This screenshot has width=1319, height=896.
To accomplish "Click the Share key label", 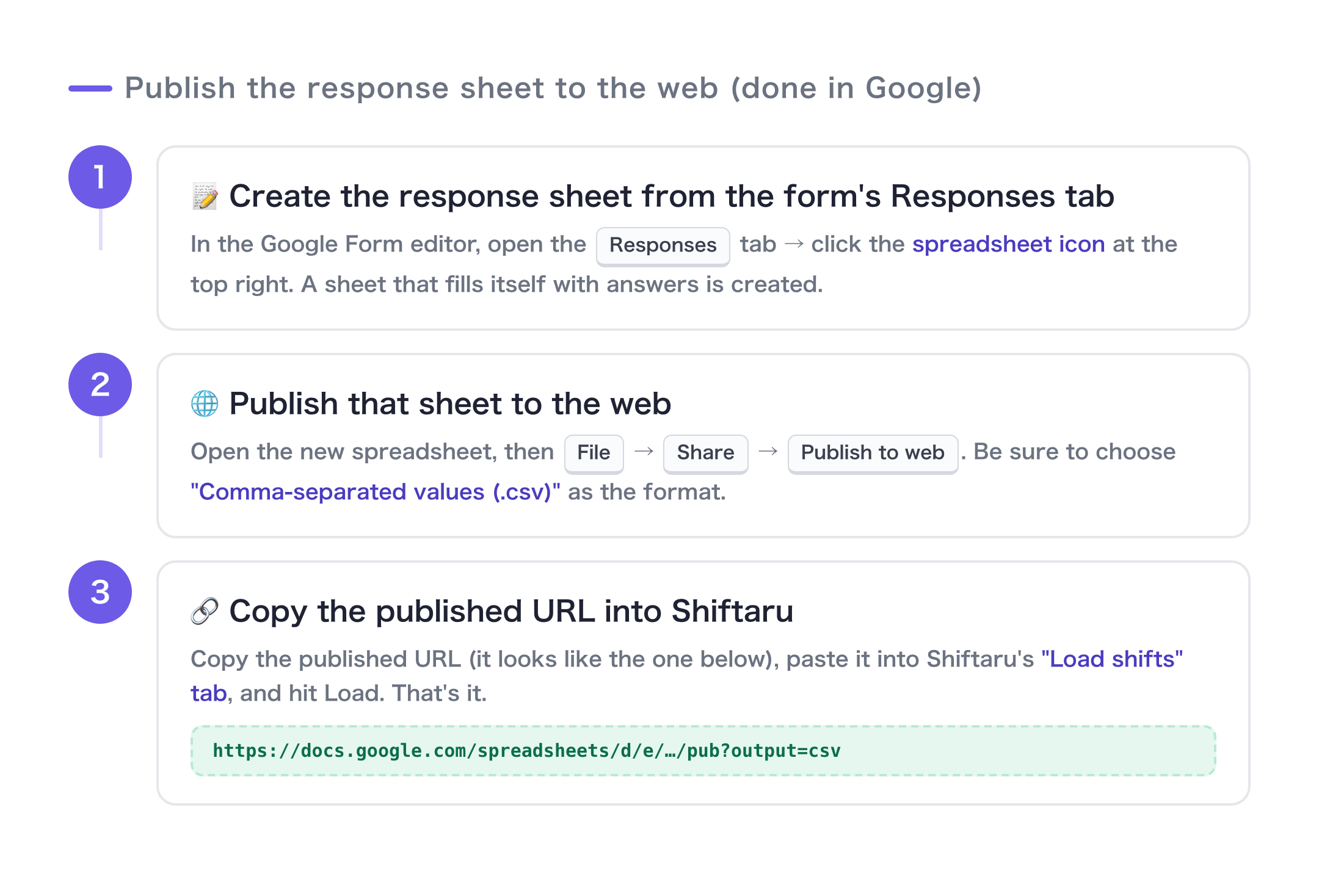I will (x=705, y=453).
